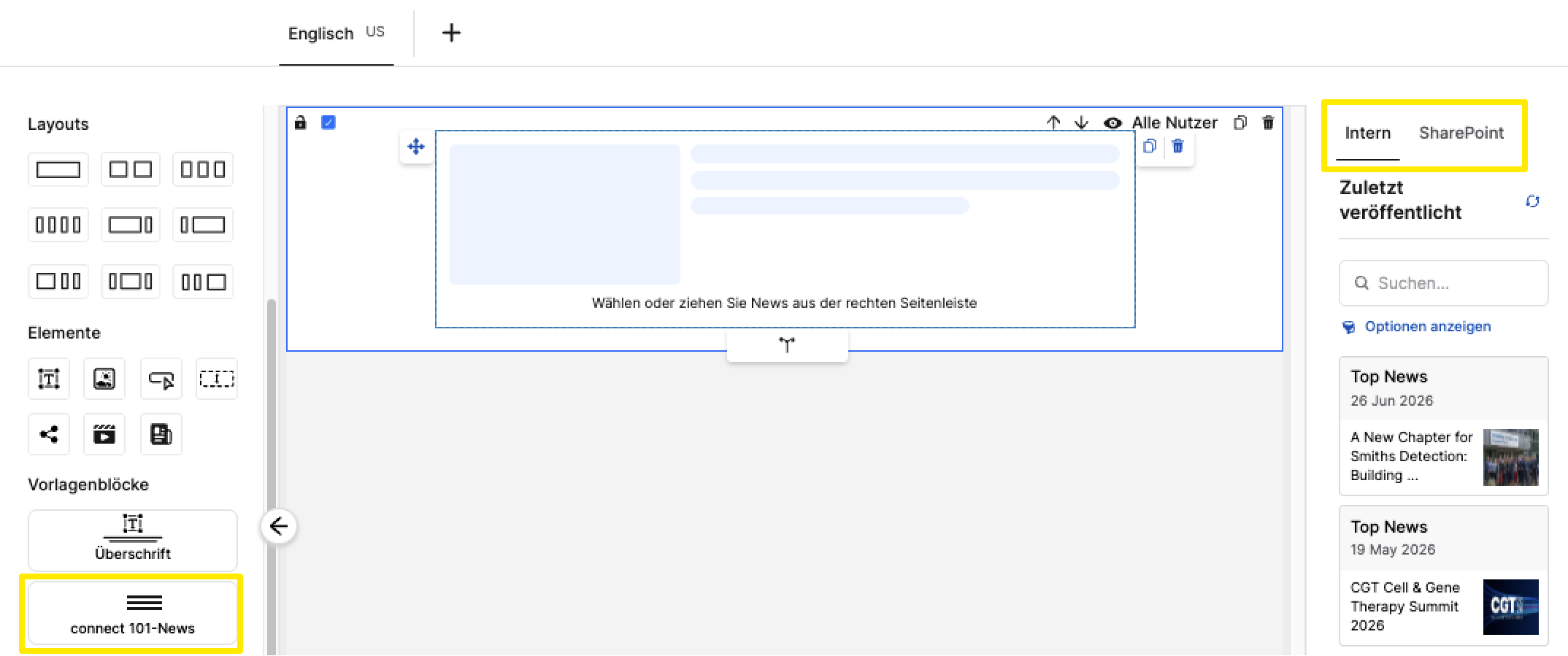
Task: Duplicate the news placeholder block
Action: (1150, 146)
